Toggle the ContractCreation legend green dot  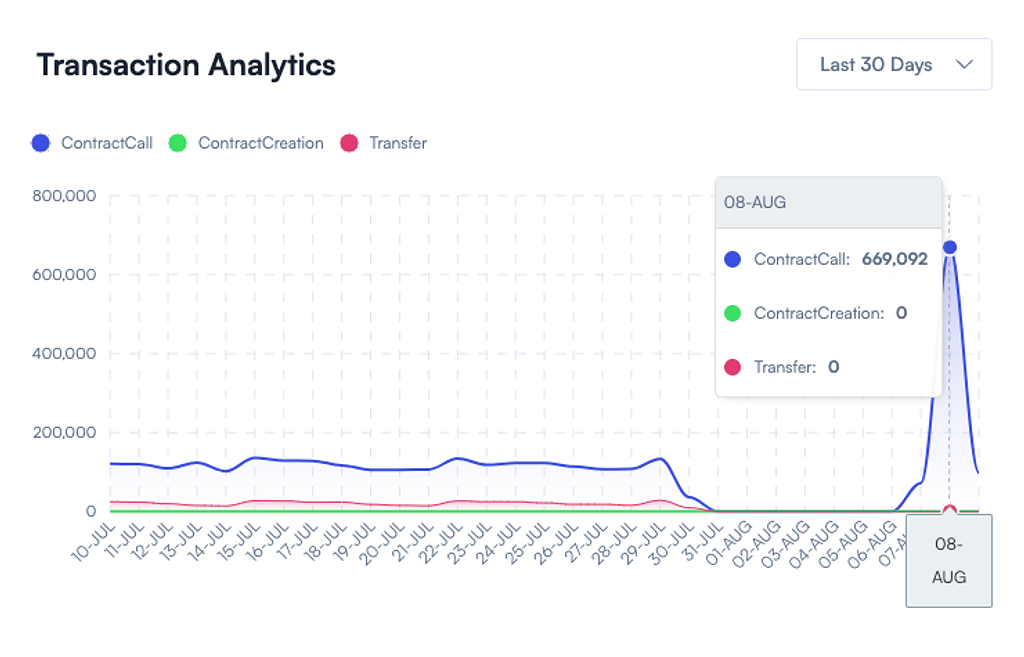click(x=178, y=143)
